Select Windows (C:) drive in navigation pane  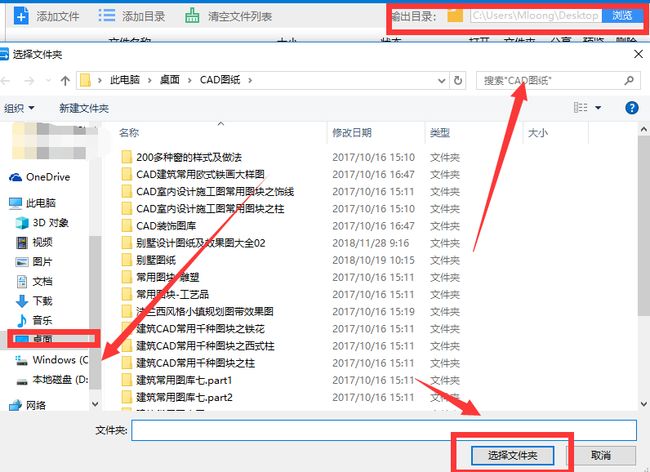point(52,360)
